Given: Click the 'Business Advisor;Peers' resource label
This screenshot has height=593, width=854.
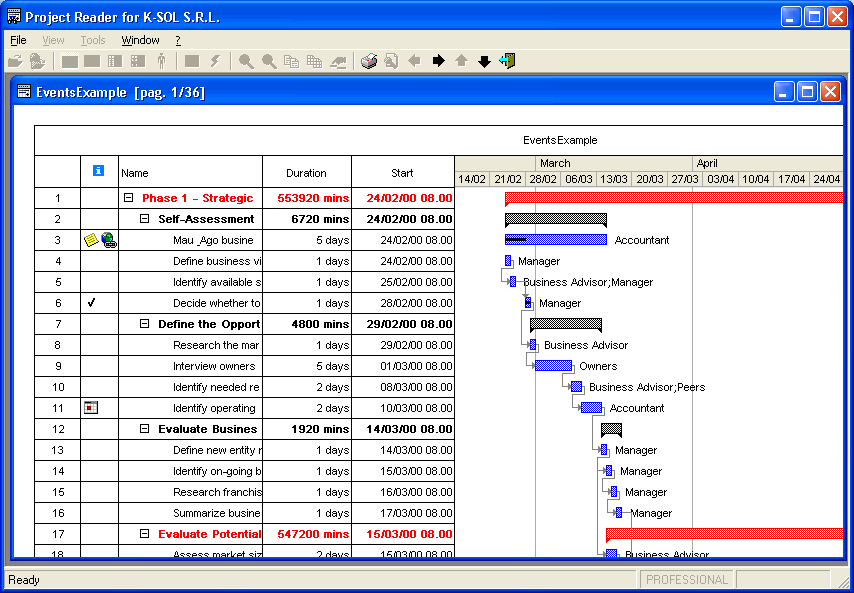Looking at the screenshot, I should (x=647, y=387).
